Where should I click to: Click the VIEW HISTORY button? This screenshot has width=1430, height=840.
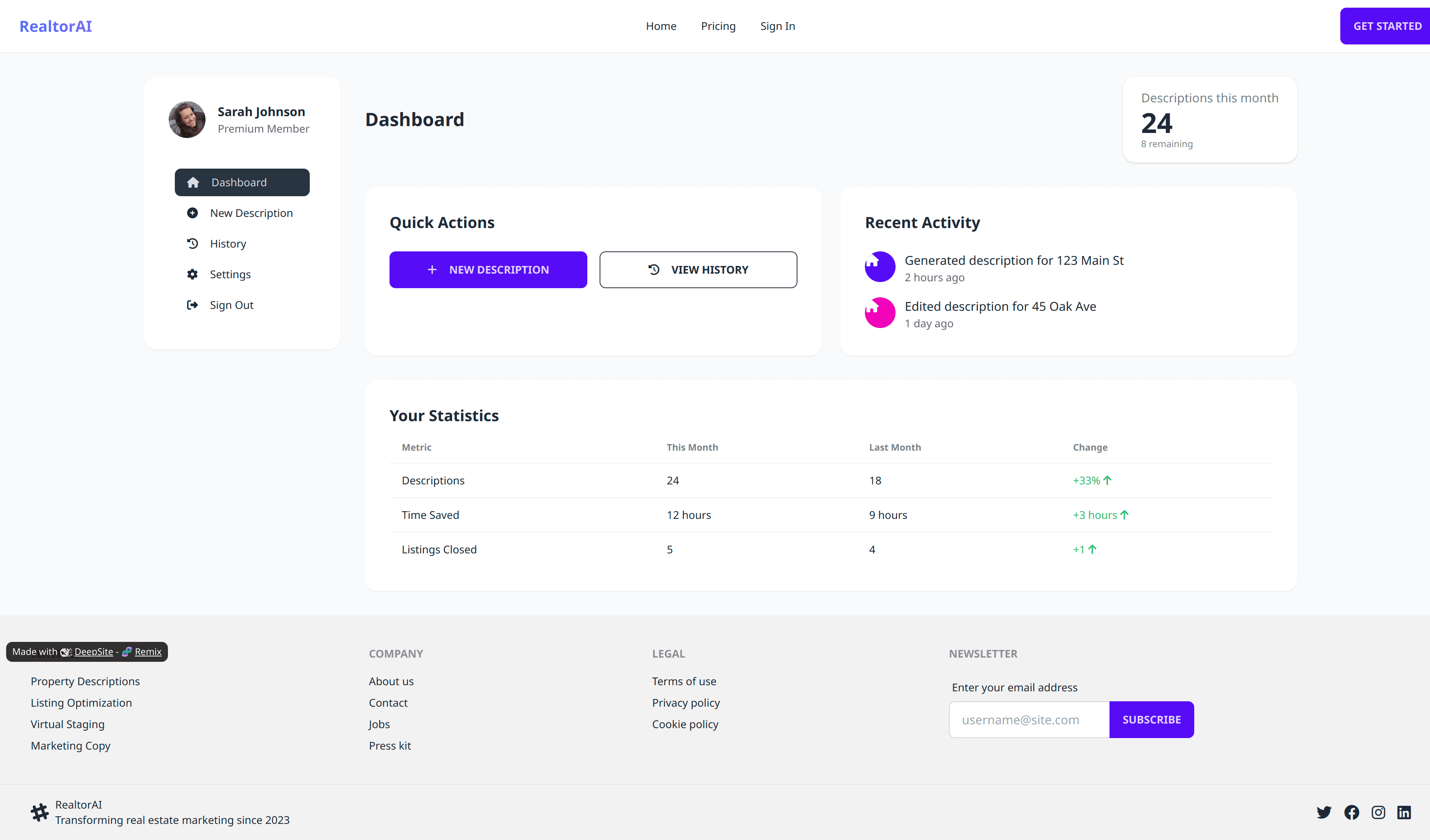[698, 269]
